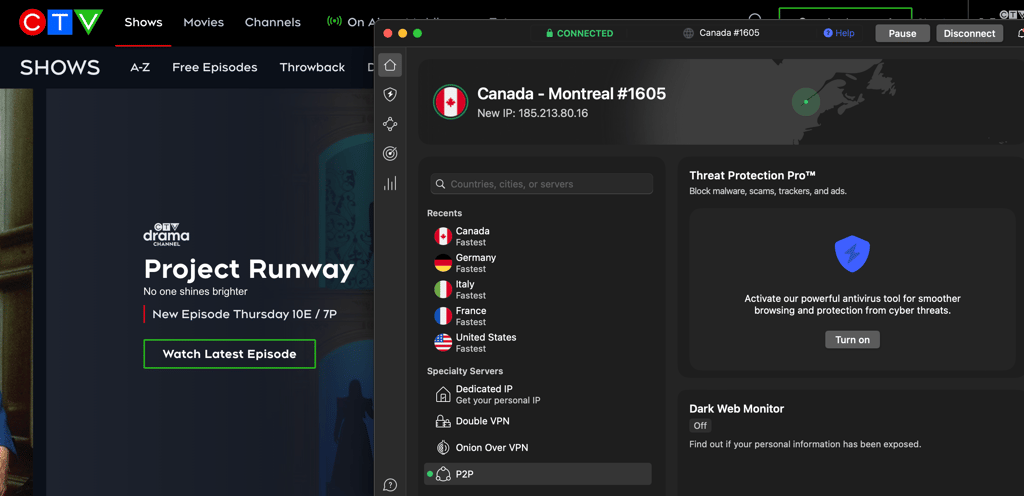The height and width of the screenshot is (496, 1024).
Task: Click the globe icon beside Canada #1605
Action: pyautogui.click(x=688, y=33)
